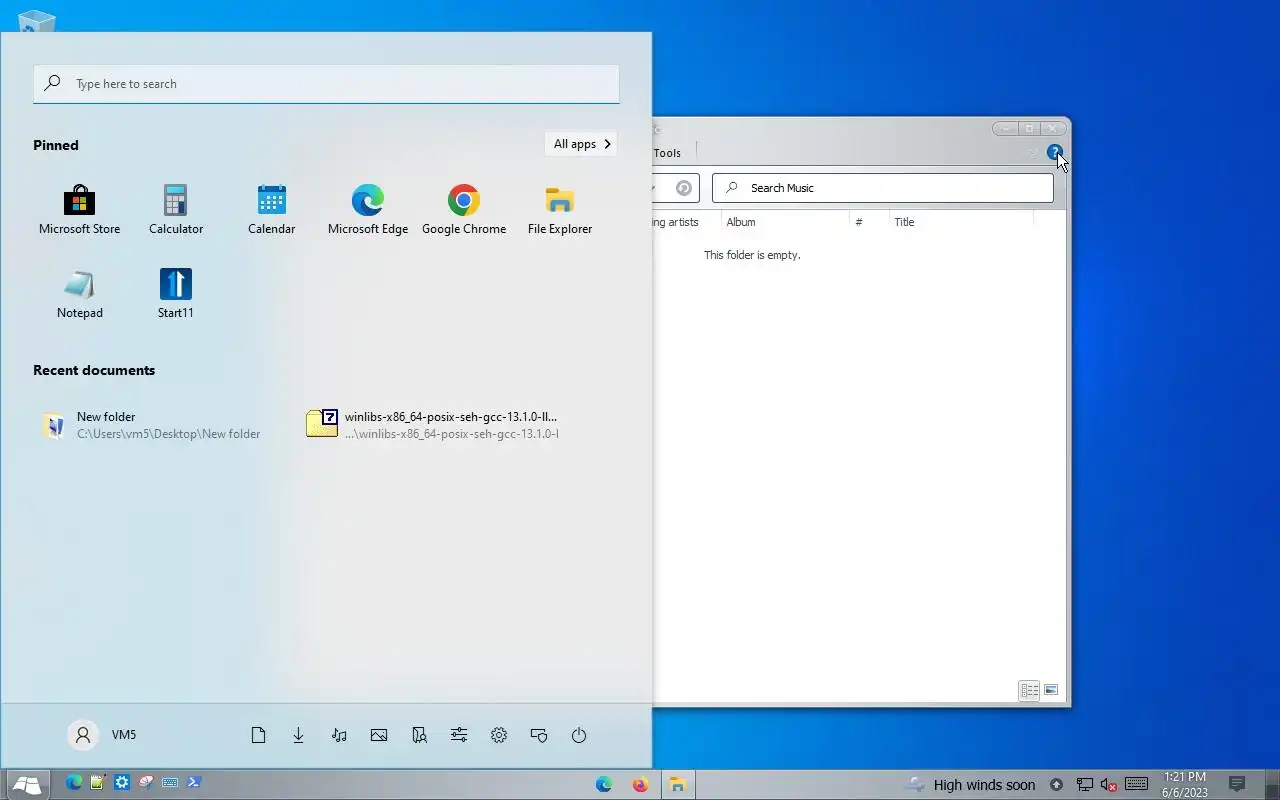
Task: Launch Microsoft Edge from the Pinned section
Action: tap(368, 210)
